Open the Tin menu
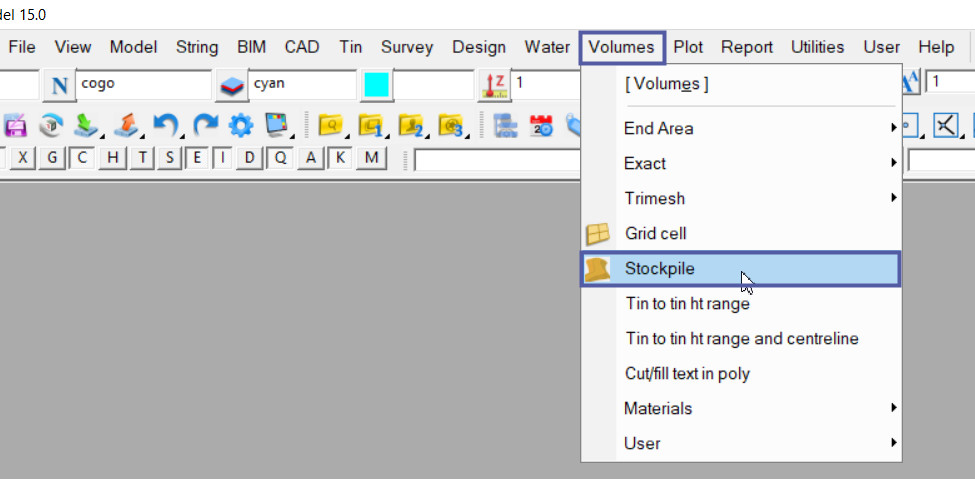 click(351, 47)
